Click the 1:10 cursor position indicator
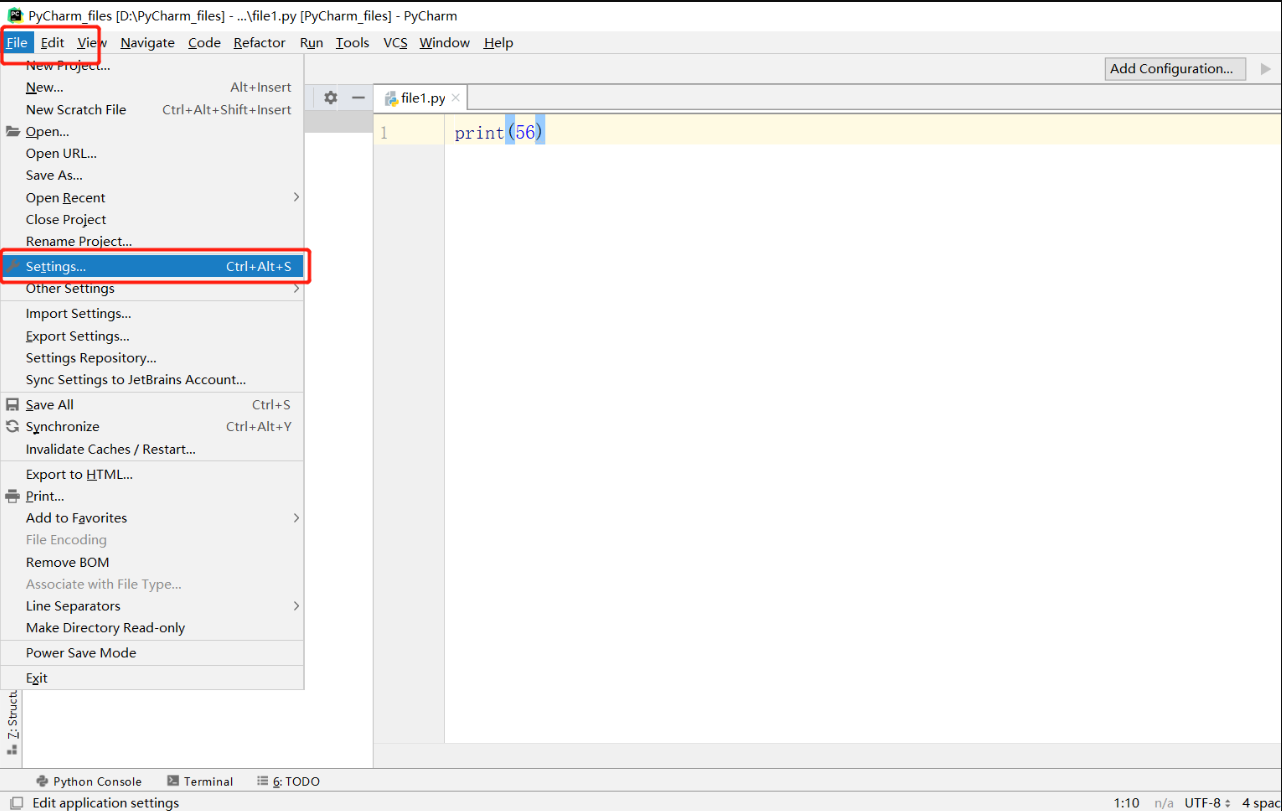The image size is (1282, 811). click(1126, 802)
